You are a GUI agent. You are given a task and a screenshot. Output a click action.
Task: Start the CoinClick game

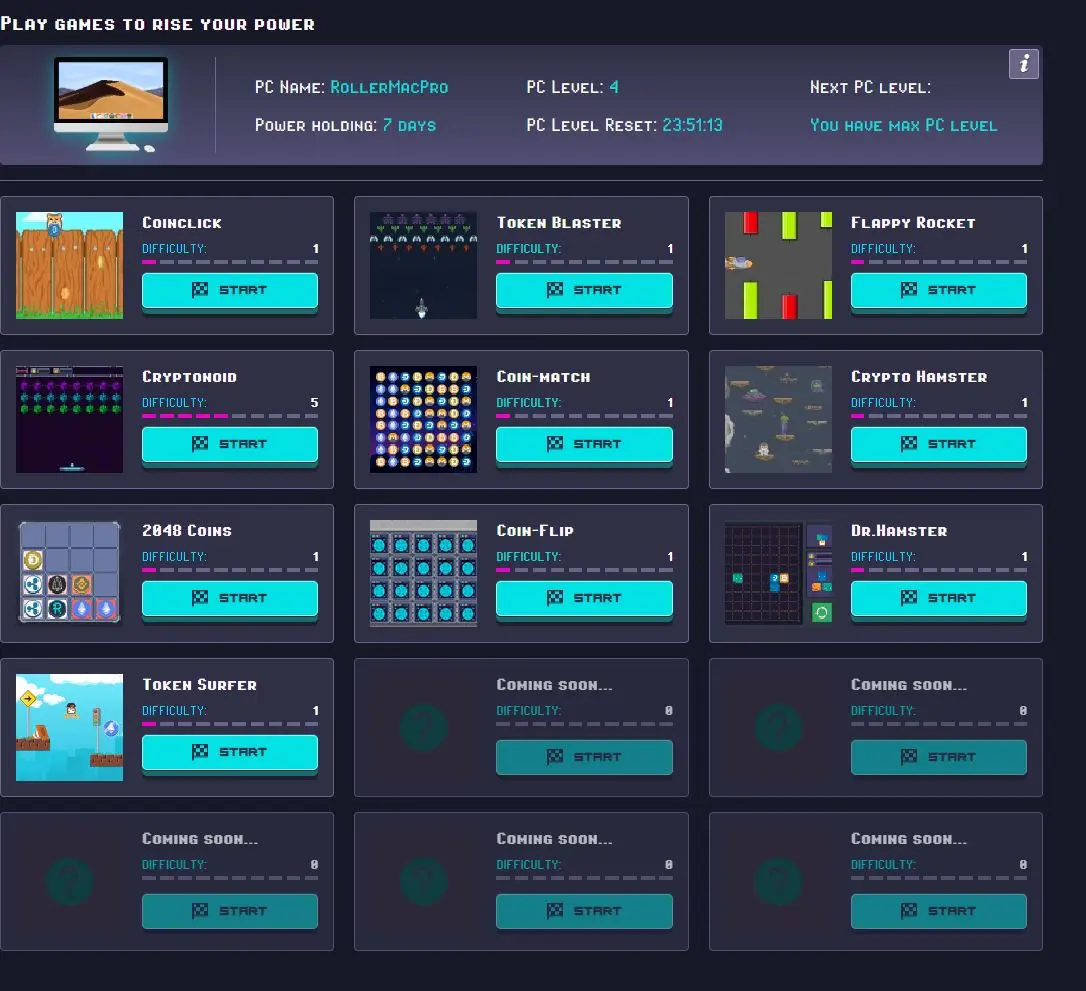(230, 290)
